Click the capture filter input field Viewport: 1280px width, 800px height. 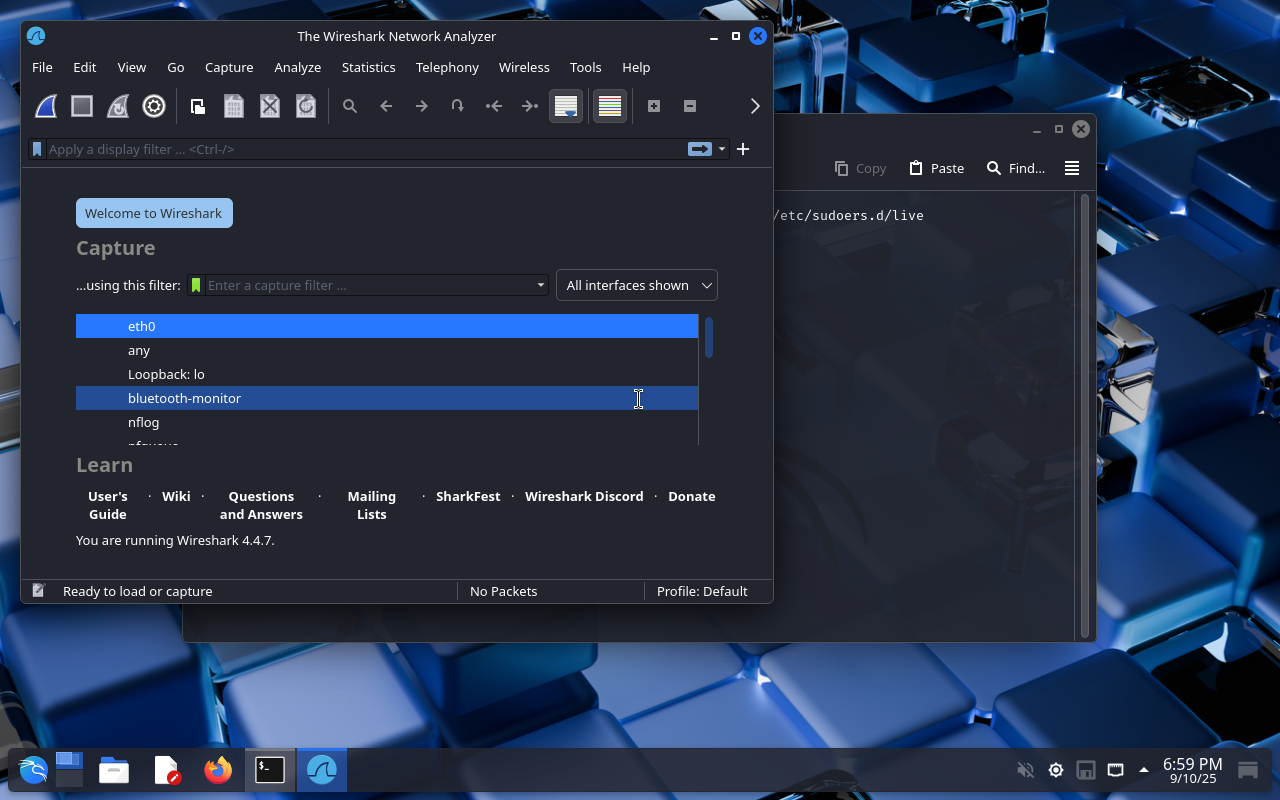[x=370, y=285]
